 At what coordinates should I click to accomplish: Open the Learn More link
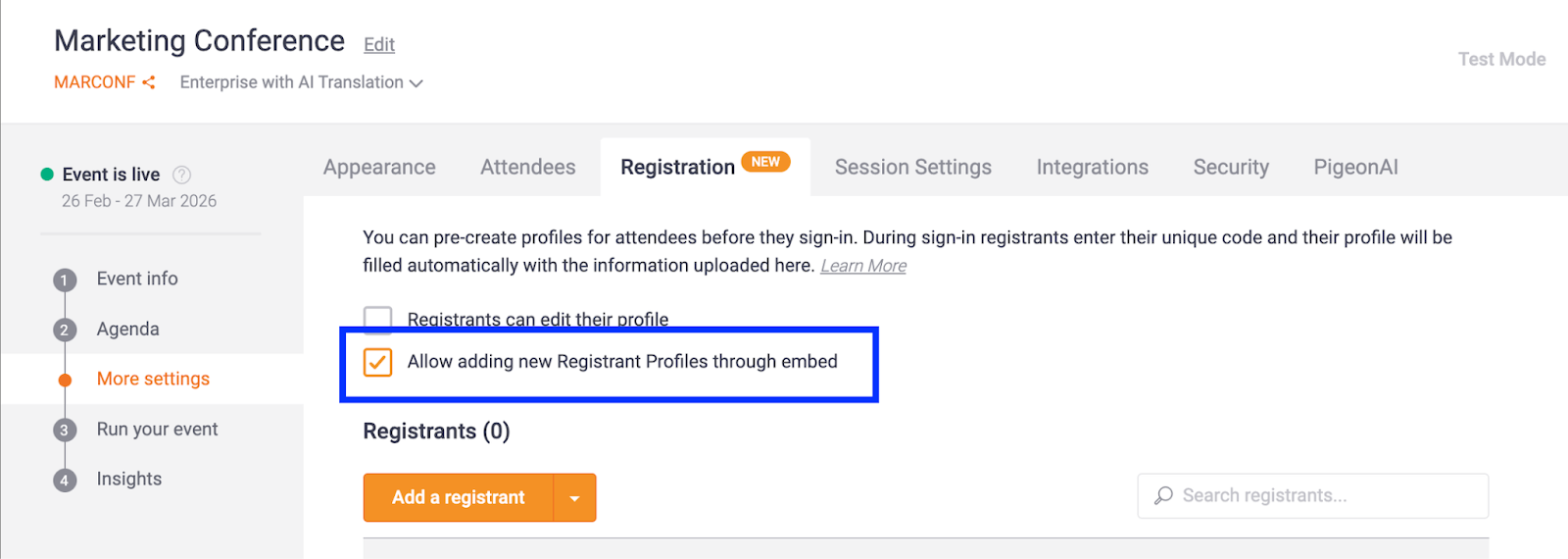click(x=862, y=266)
